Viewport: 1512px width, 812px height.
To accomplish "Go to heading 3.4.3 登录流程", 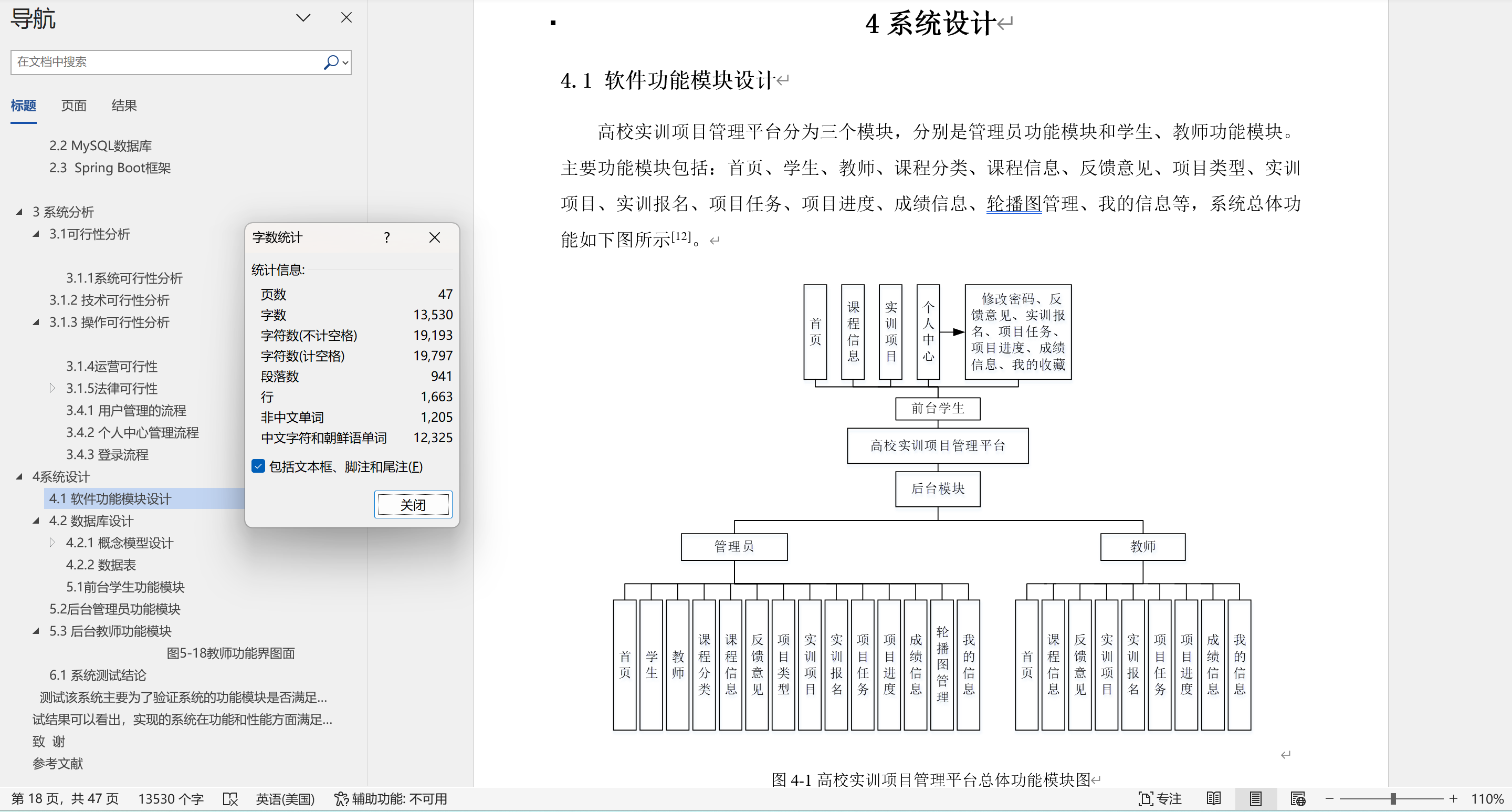I will [107, 454].
